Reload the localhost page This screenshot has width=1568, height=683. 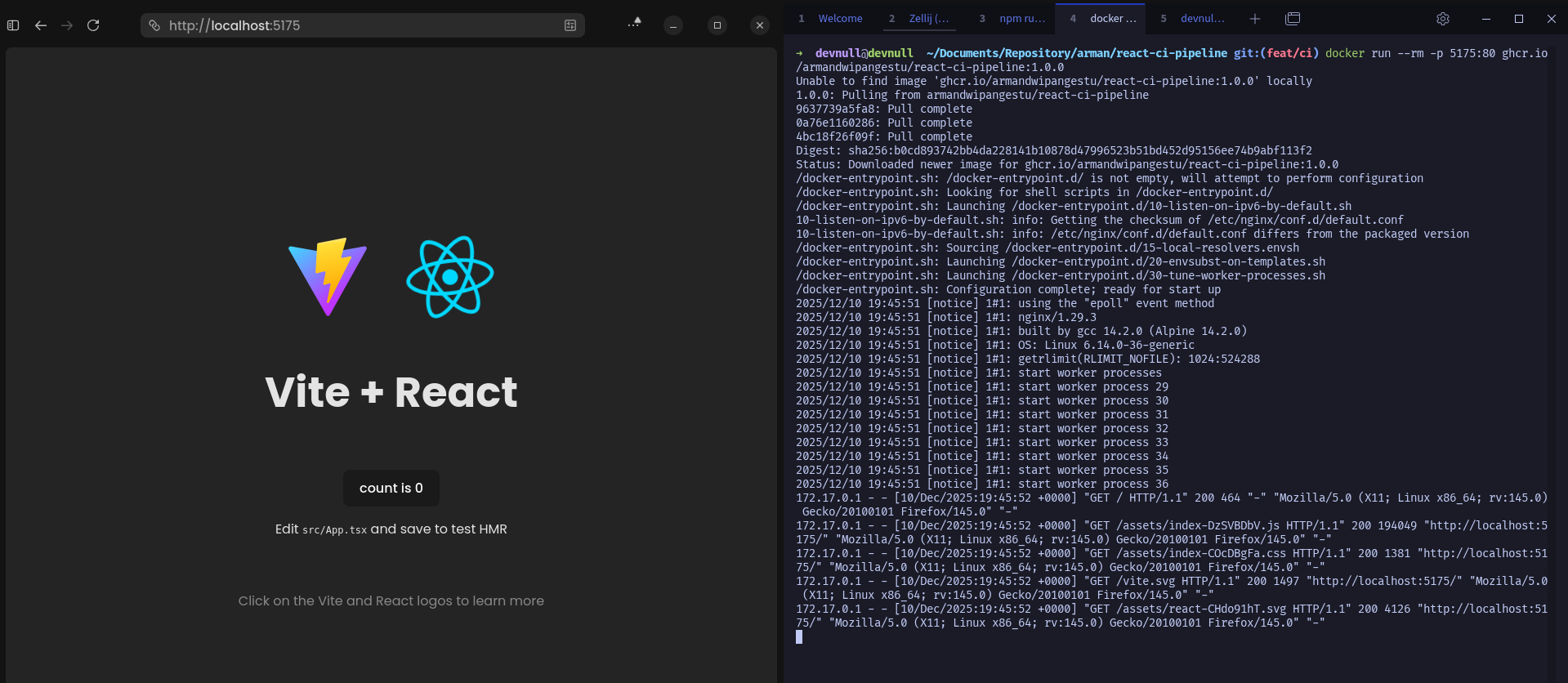(x=93, y=25)
